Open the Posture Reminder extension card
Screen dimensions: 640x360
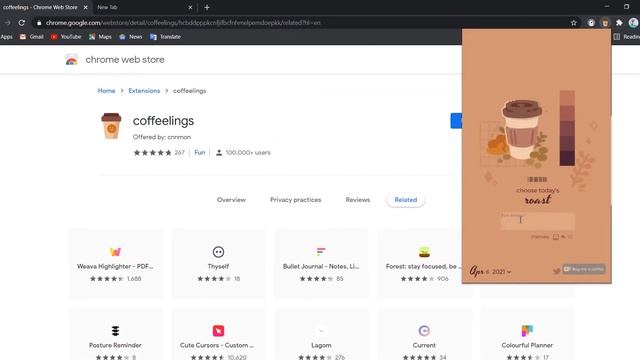pyautogui.click(x=116, y=335)
